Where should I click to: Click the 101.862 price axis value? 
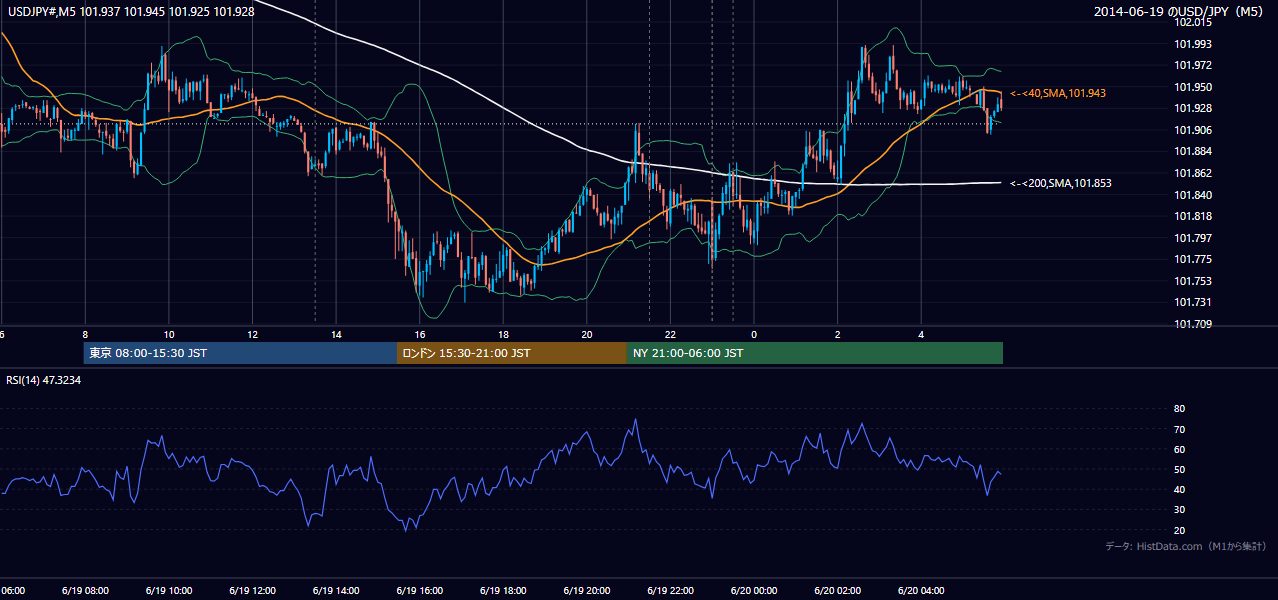(x=1192, y=173)
